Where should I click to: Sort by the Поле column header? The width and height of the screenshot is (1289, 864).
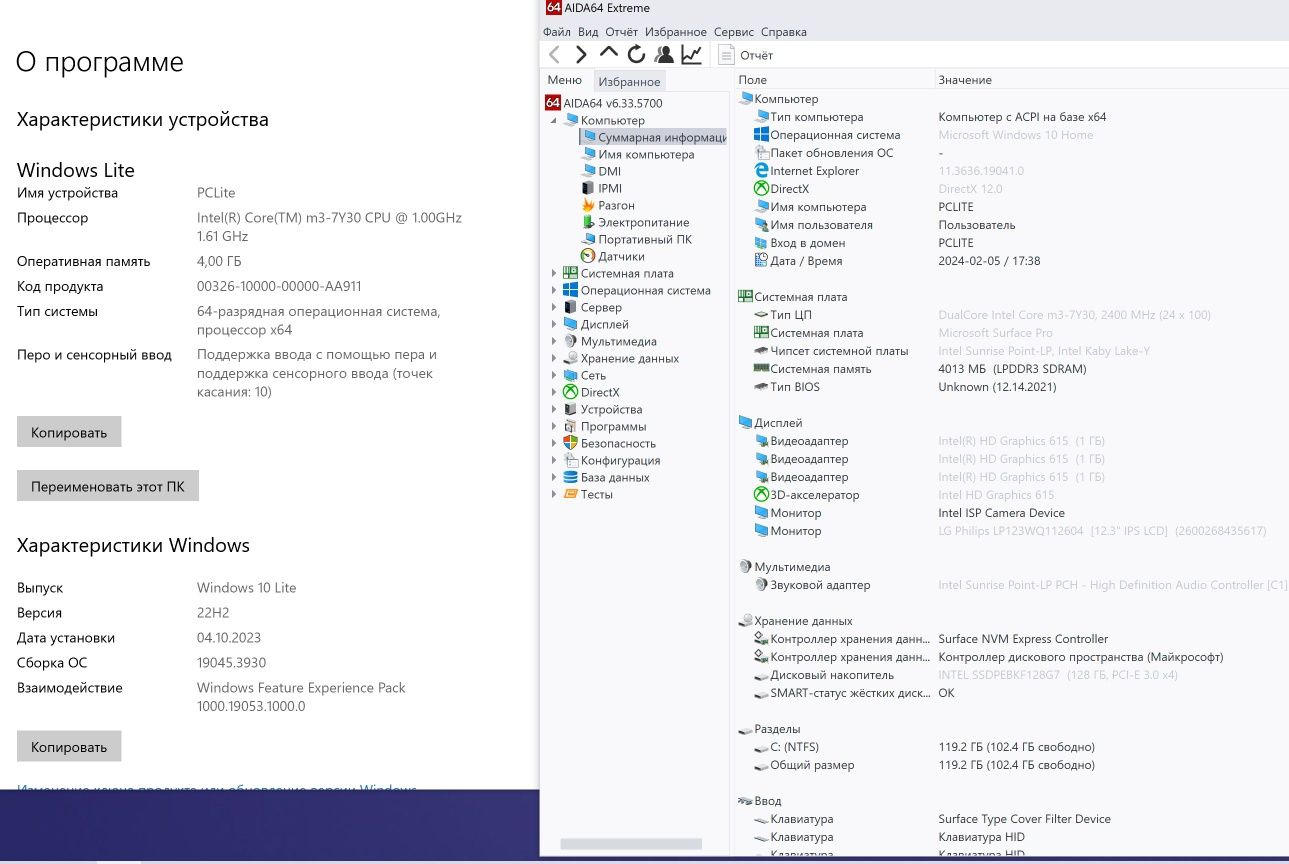(x=834, y=79)
